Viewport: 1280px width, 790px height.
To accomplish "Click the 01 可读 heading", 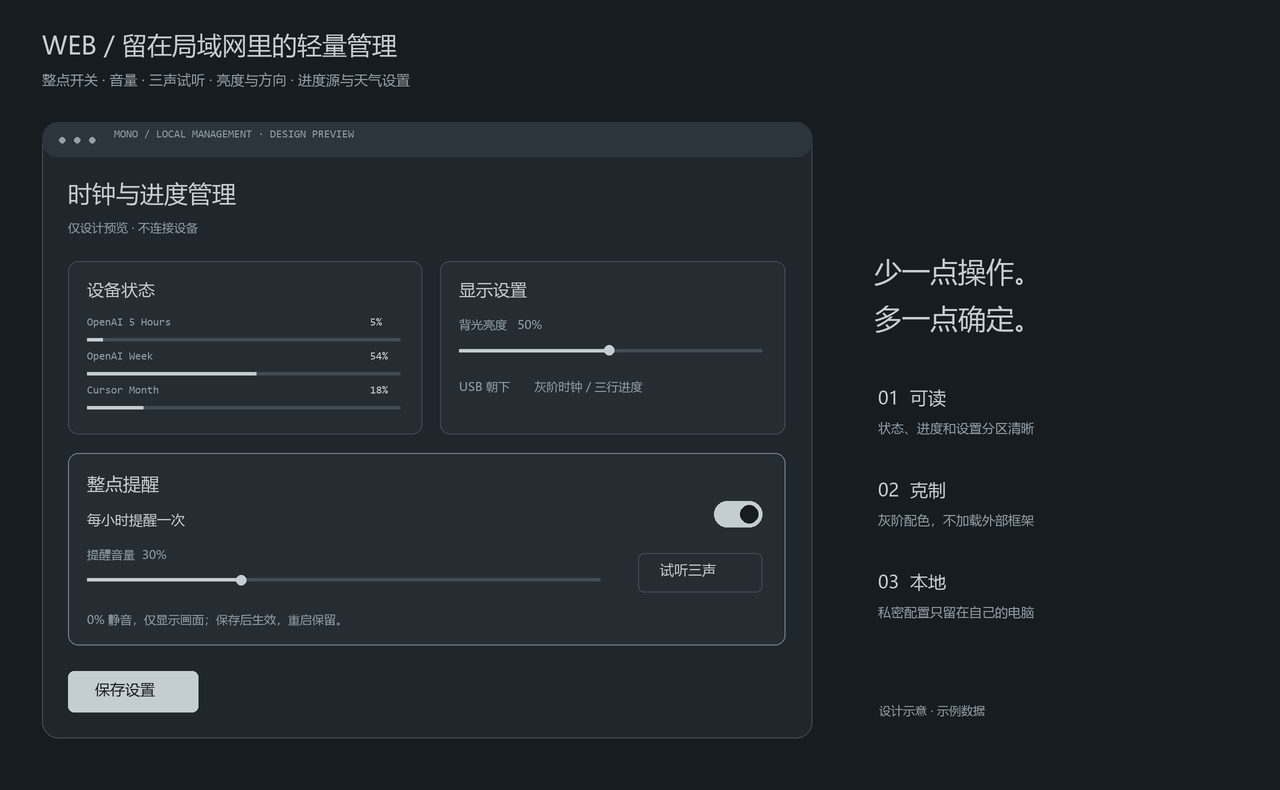I will 912,398.
